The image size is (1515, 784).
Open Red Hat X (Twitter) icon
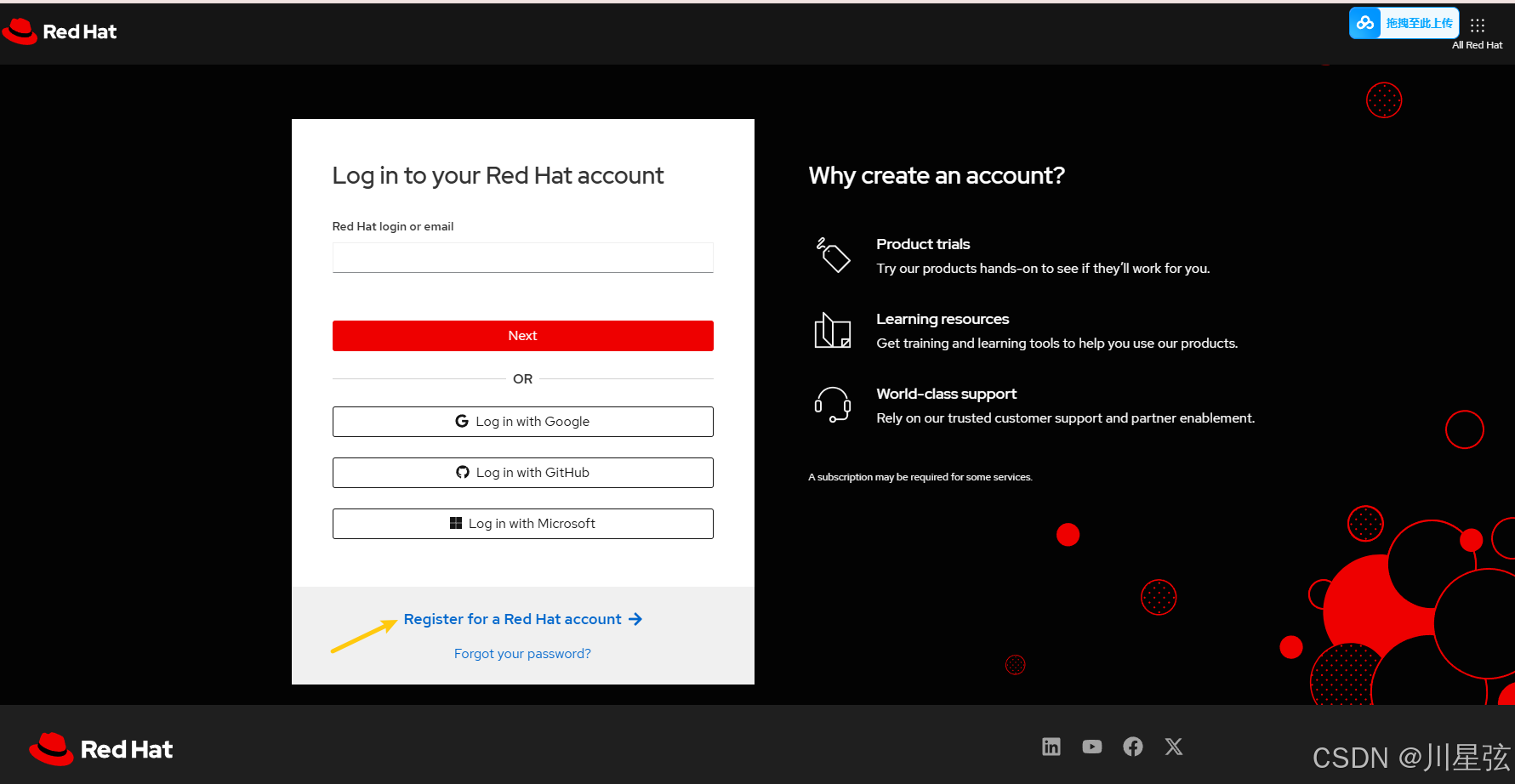[x=1174, y=747]
